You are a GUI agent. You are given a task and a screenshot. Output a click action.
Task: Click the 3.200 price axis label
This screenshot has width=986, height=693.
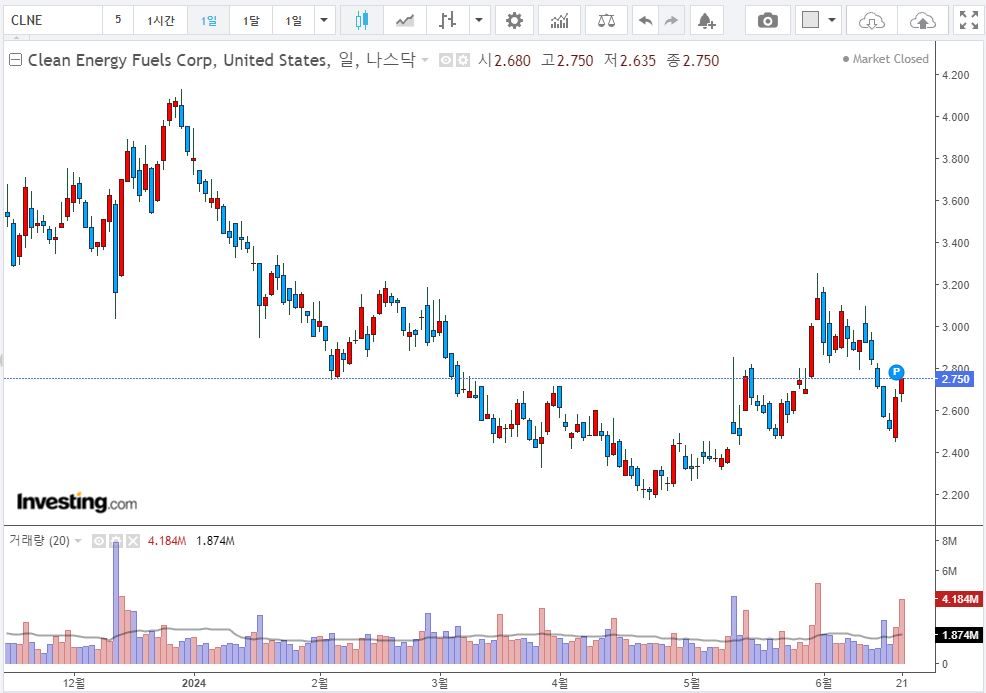(955, 285)
